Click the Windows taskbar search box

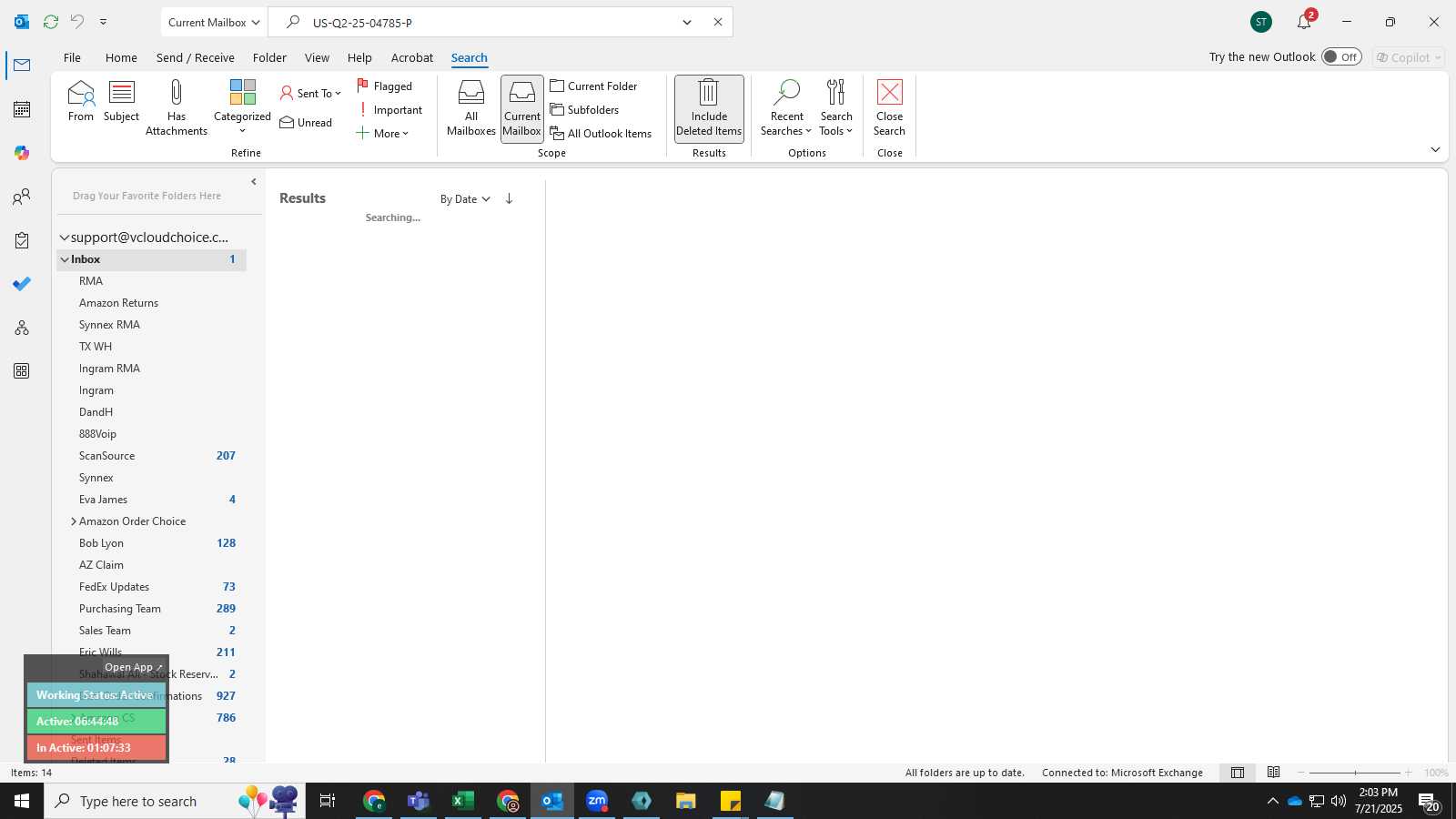(175, 801)
